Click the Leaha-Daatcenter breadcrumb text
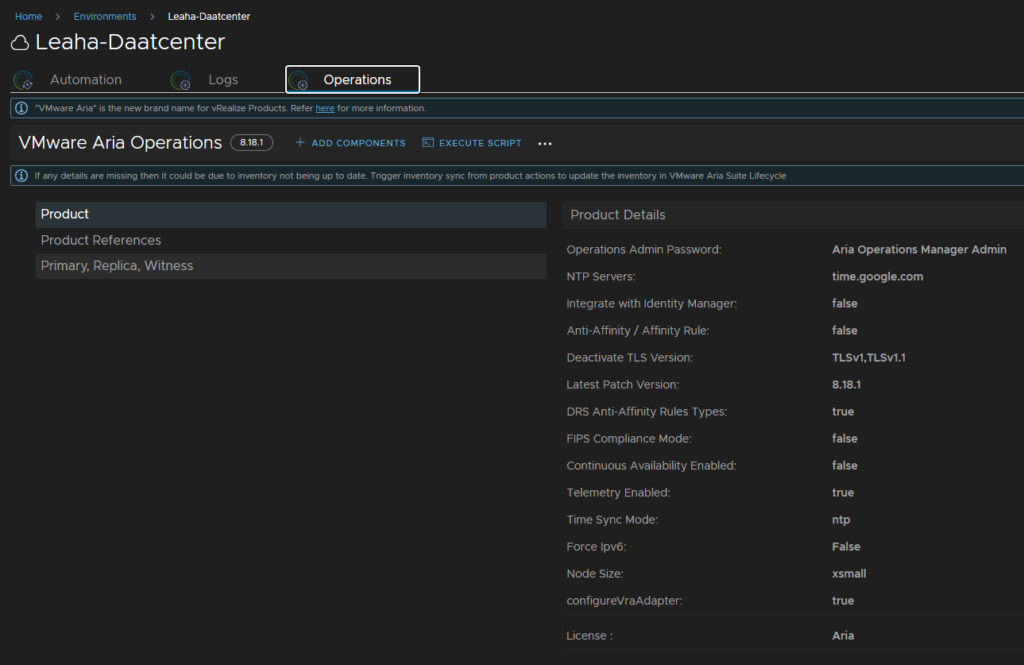Image resolution: width=1024 pixels, height=665 pixels. pyautogui.click(x=209, y=16)
